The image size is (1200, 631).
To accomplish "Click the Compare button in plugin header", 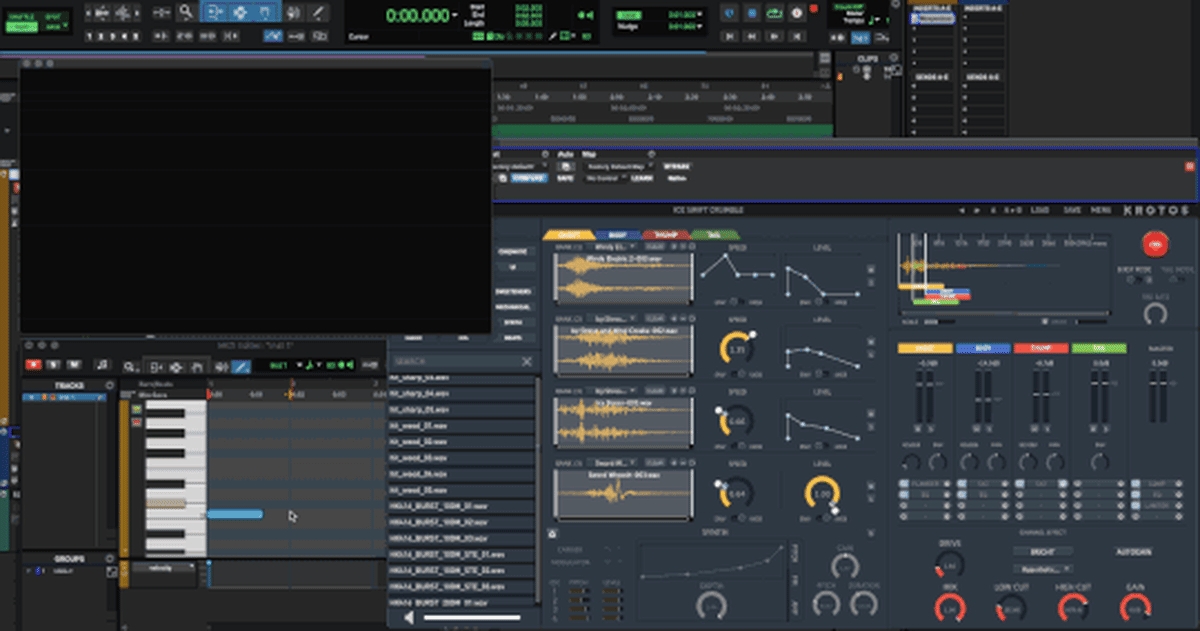I will point(529,177).
